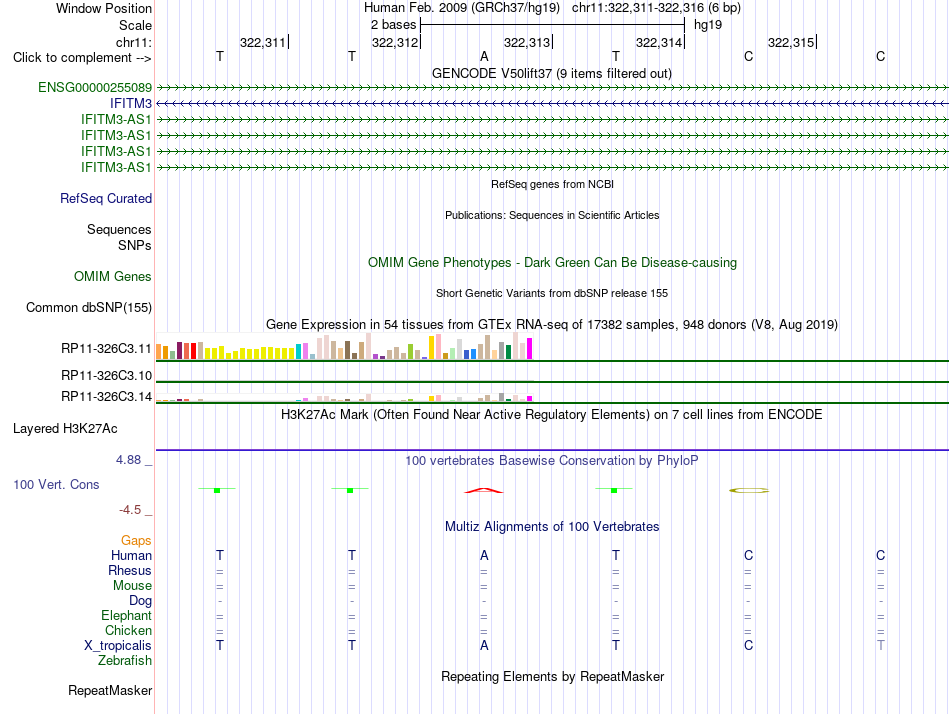Screen dimensions: 950x714
Task: Click the magenta bar in RP11-326C3.11 chart
Action: [x=530, y=349]
